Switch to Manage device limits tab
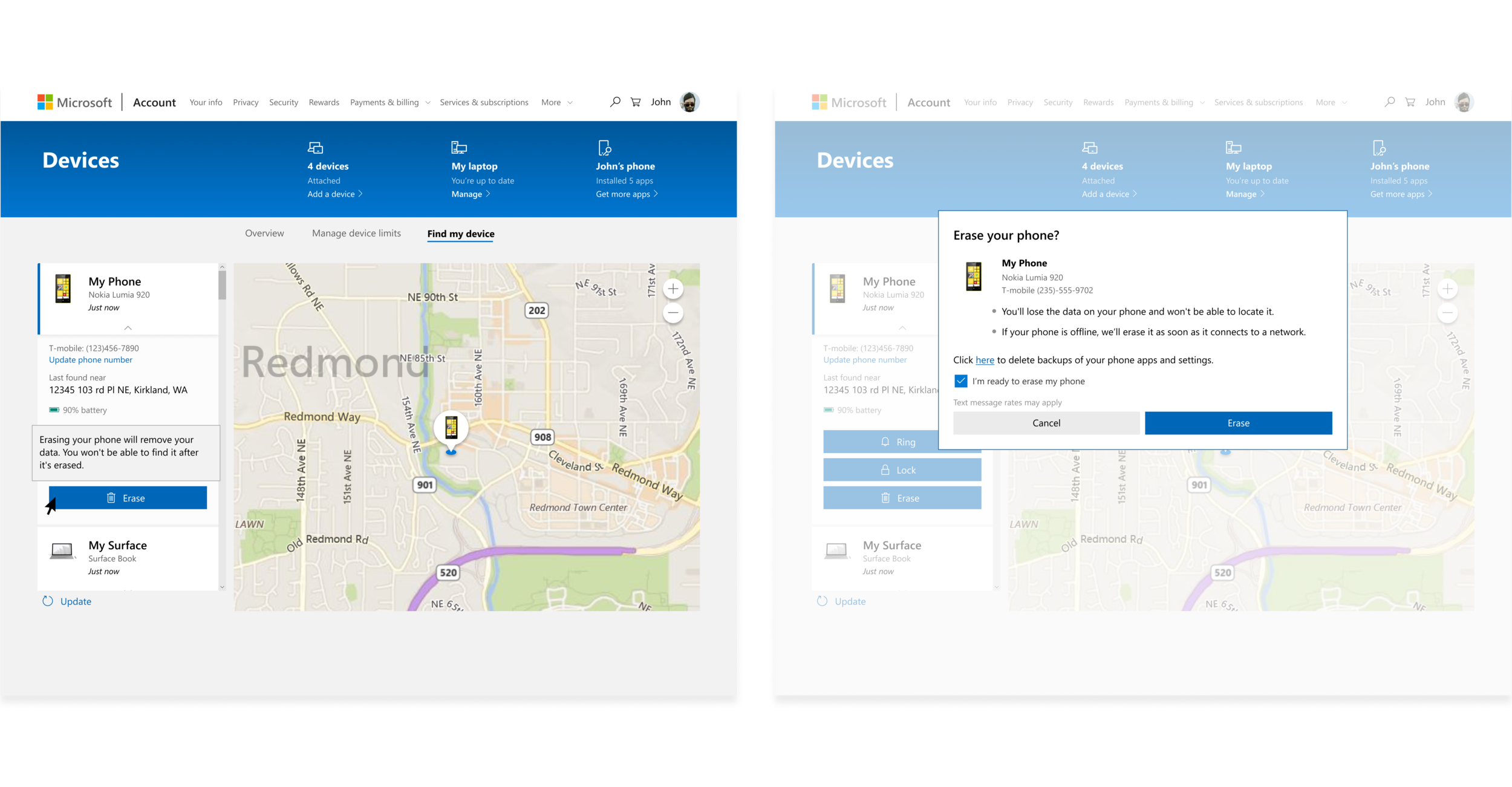 [x=356, y=233]
